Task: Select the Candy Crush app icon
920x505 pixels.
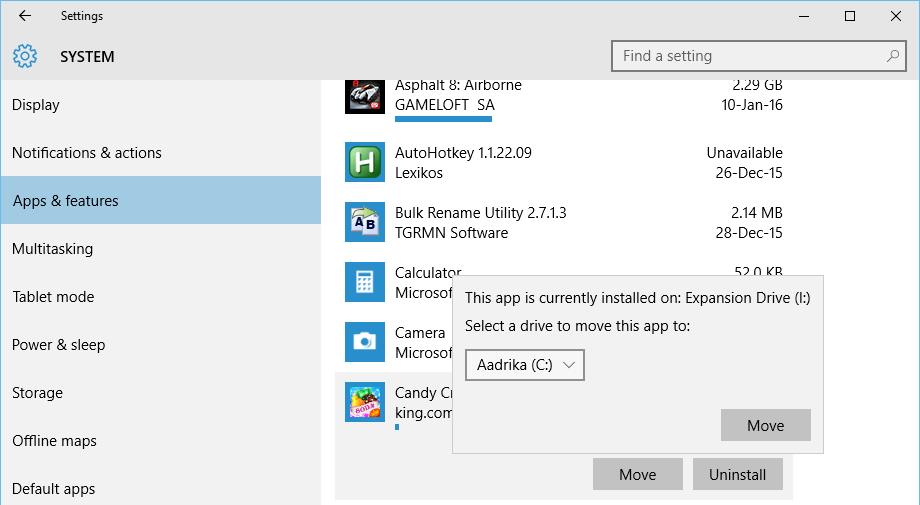Action: pyautogui.click(x=364, y=402)
